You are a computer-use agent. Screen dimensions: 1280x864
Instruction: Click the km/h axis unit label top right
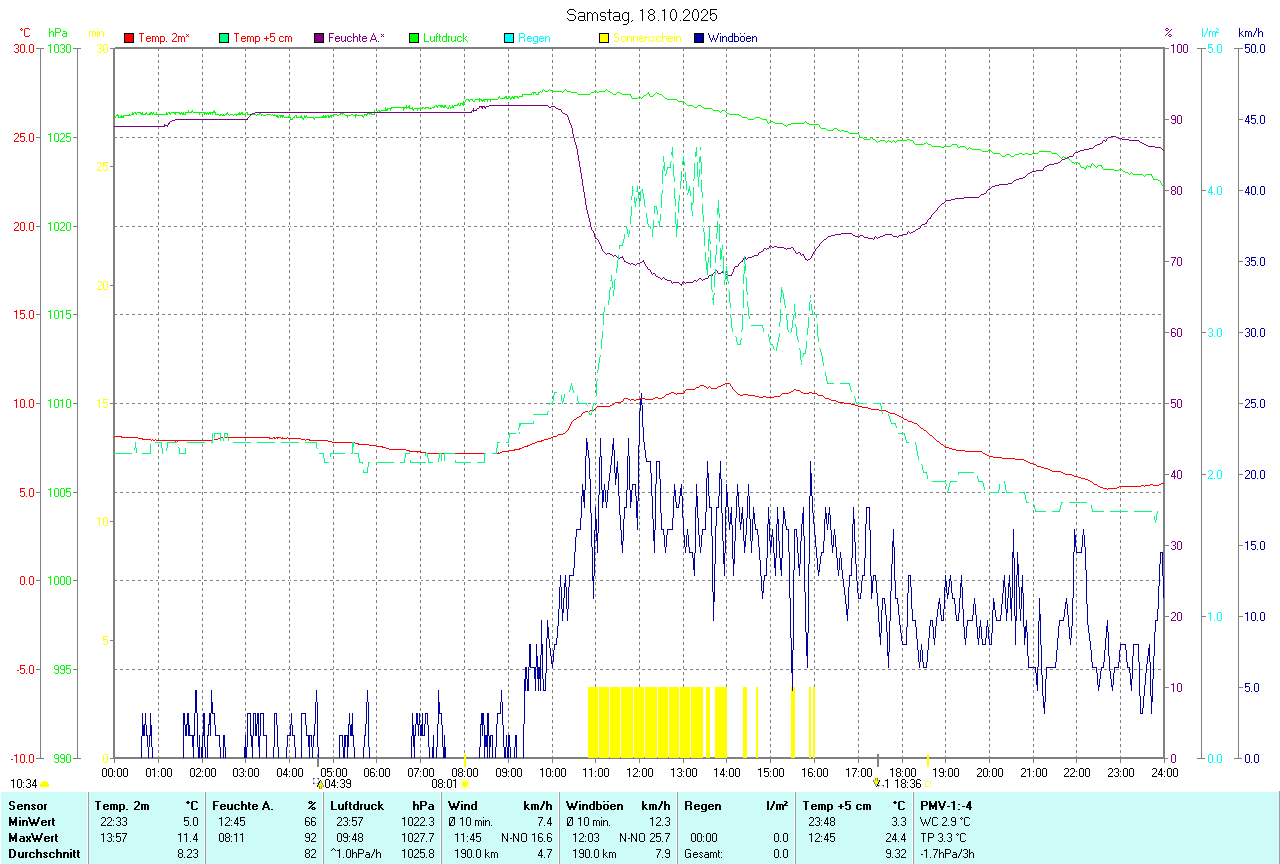coord(1250,33)
